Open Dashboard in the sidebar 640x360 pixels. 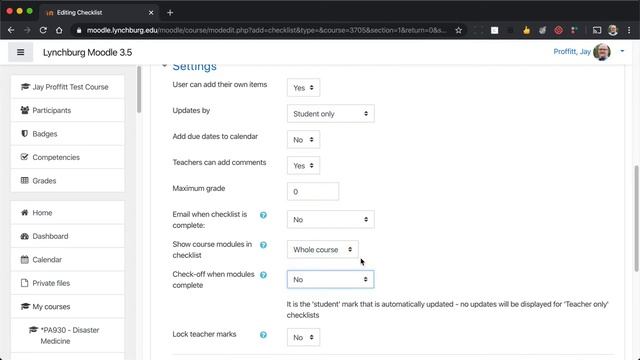67,236
